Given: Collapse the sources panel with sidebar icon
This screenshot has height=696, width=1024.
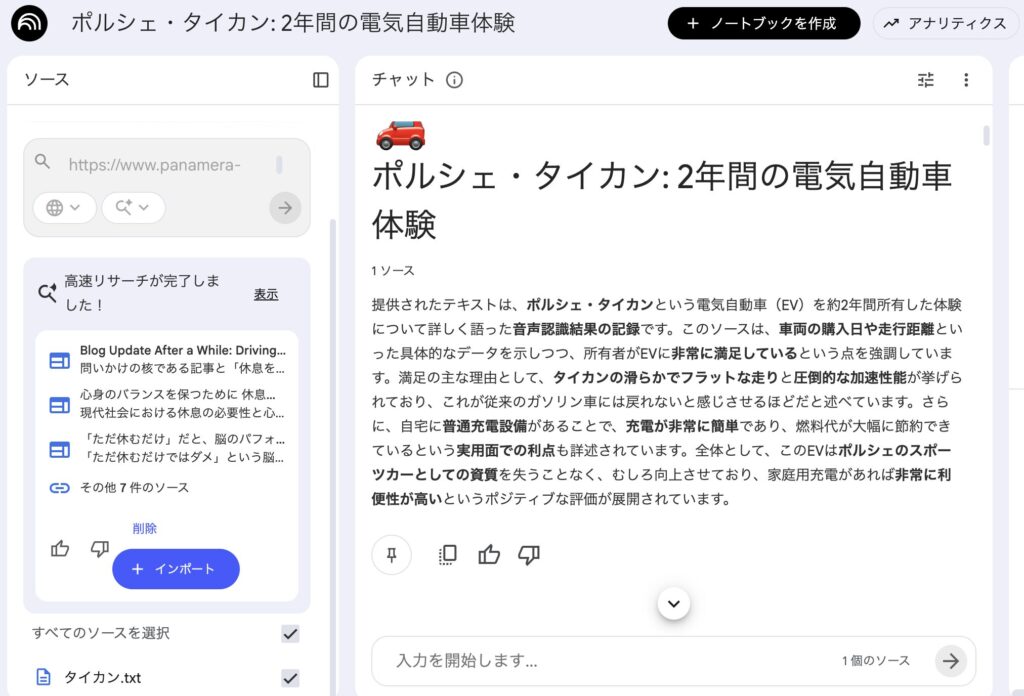Looking at the screenshot, I should [x=320, y=80].
